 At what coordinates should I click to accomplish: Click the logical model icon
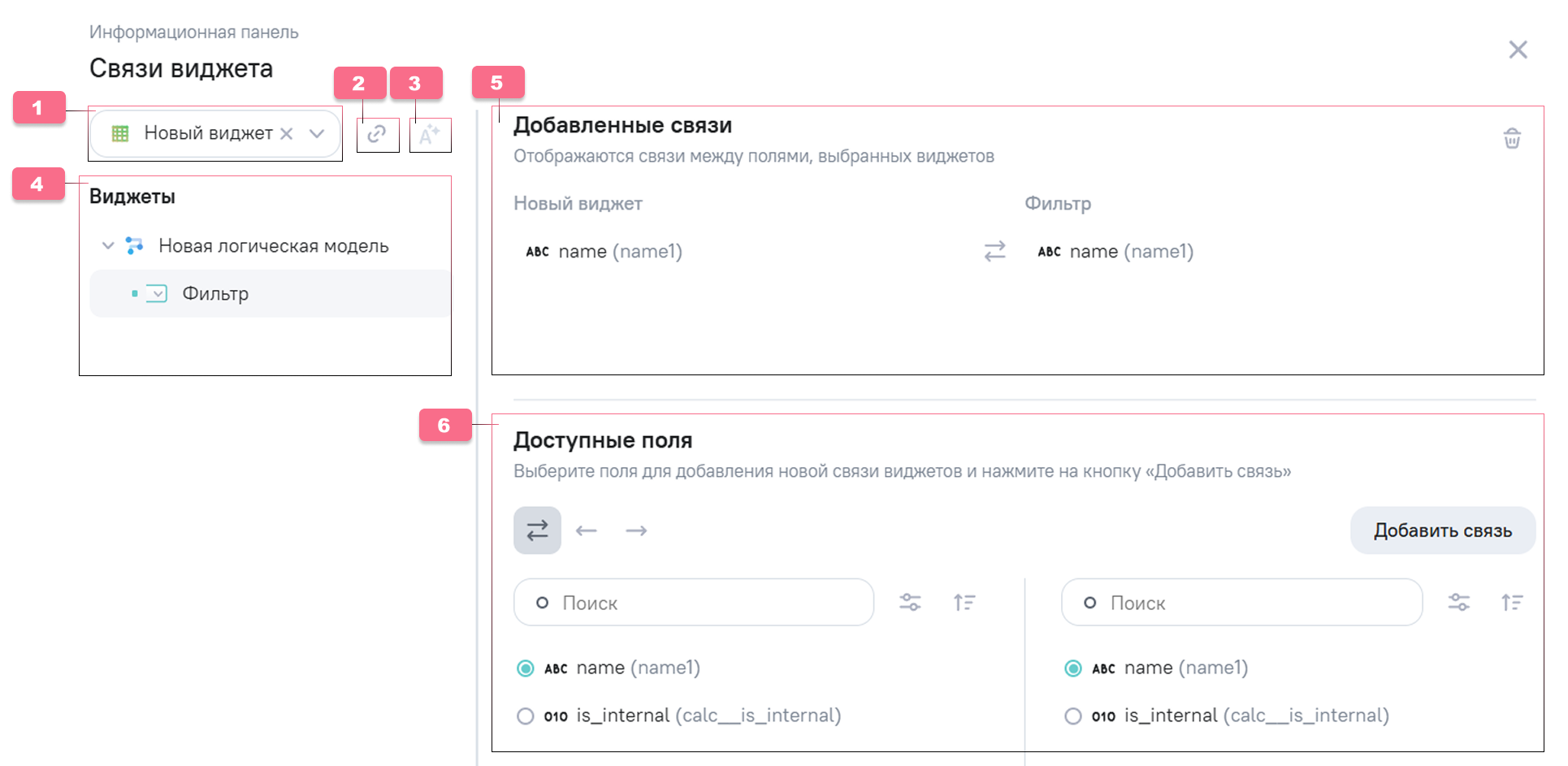135,245
